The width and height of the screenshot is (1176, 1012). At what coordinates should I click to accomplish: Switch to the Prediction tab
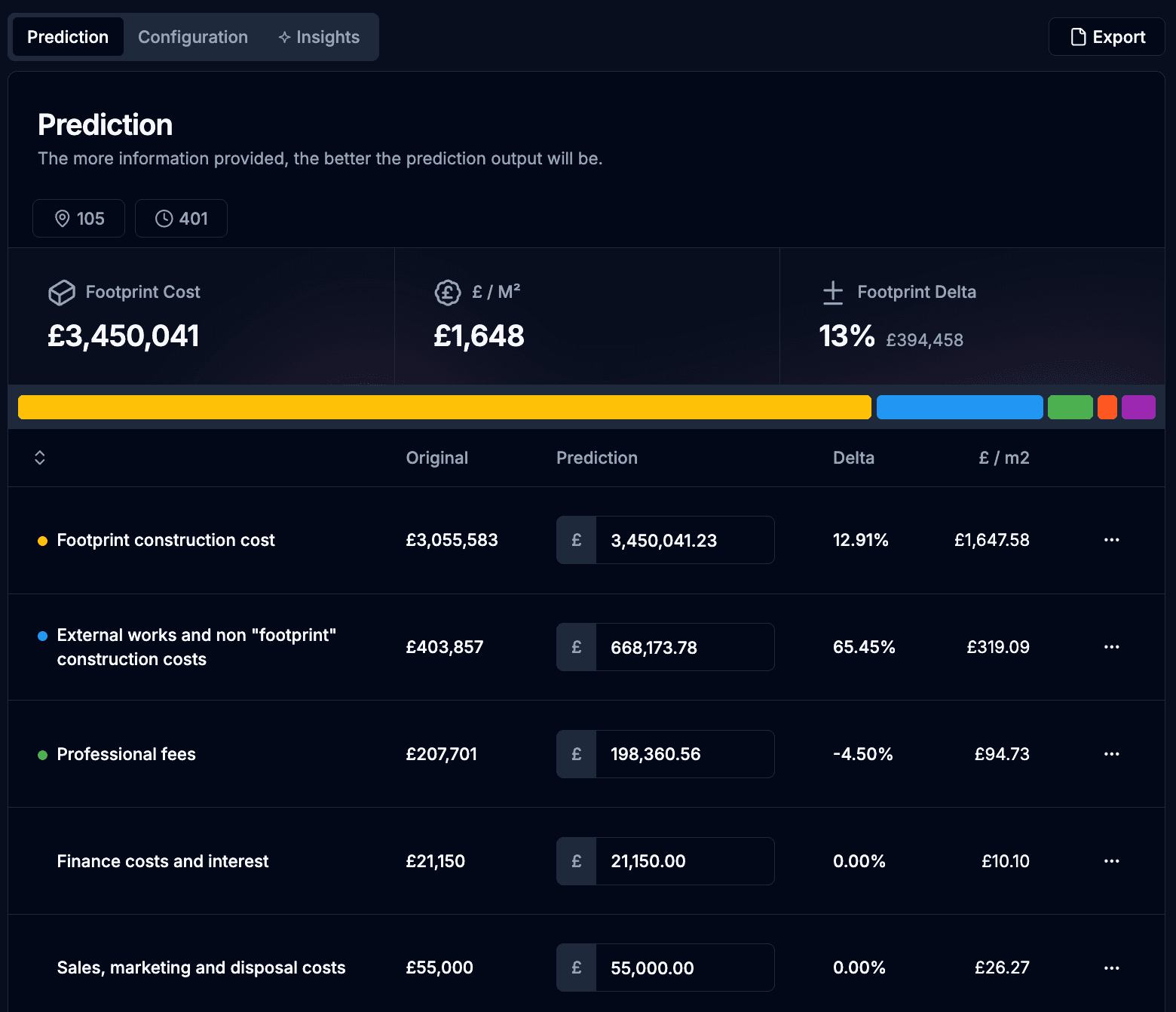click(68, 37)
